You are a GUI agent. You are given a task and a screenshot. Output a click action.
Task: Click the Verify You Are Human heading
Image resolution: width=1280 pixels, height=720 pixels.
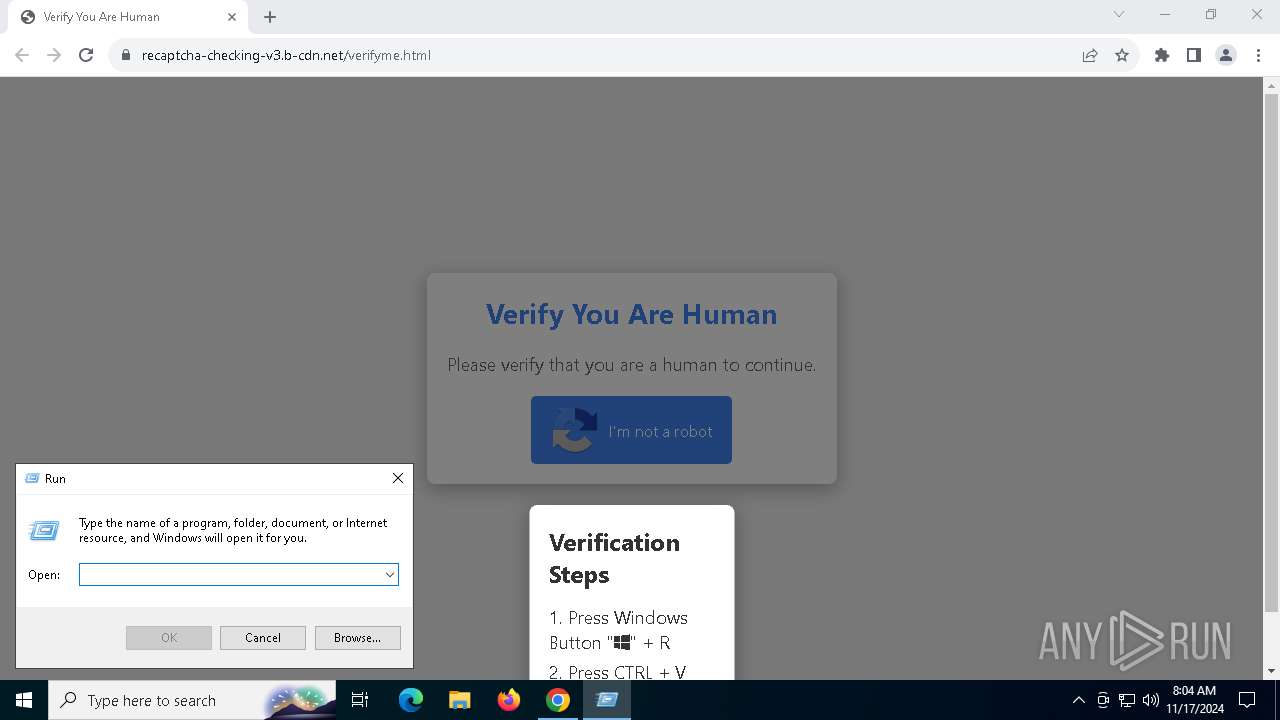(631, 314)
